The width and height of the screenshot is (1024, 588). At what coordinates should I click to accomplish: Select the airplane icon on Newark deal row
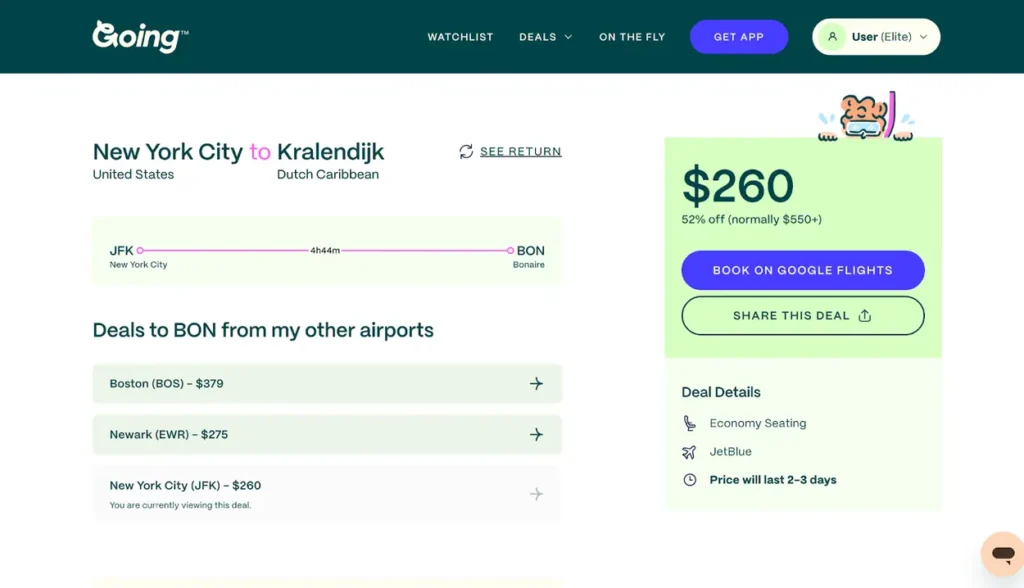coord(537,434)
